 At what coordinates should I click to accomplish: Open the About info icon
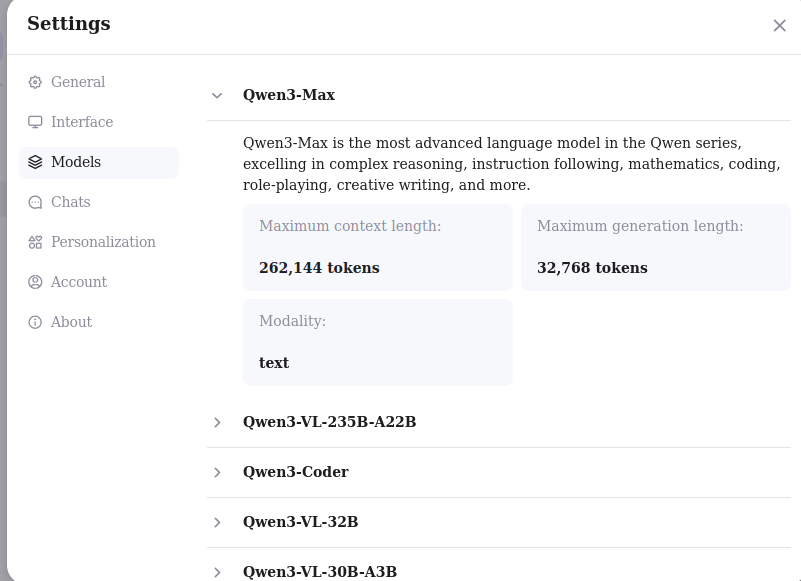[35, 322]
